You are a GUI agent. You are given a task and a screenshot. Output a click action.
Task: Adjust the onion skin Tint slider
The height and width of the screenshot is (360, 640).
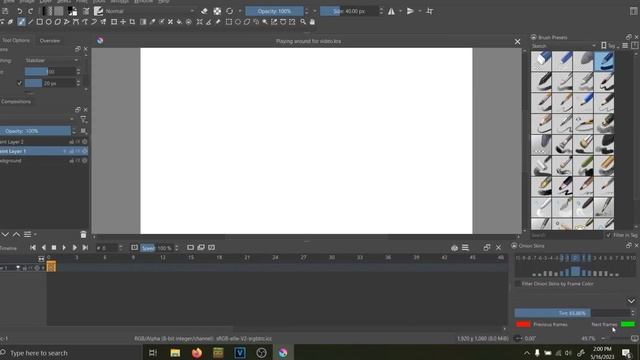tap(572, 313)
